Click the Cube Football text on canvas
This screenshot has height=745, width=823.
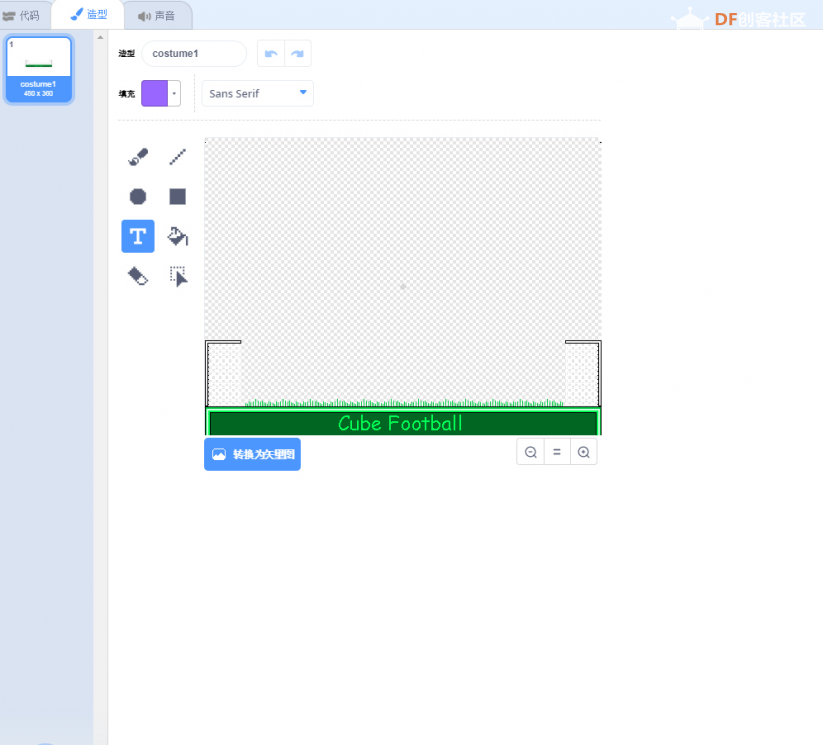pyautogui.click(x=400, y=423)
